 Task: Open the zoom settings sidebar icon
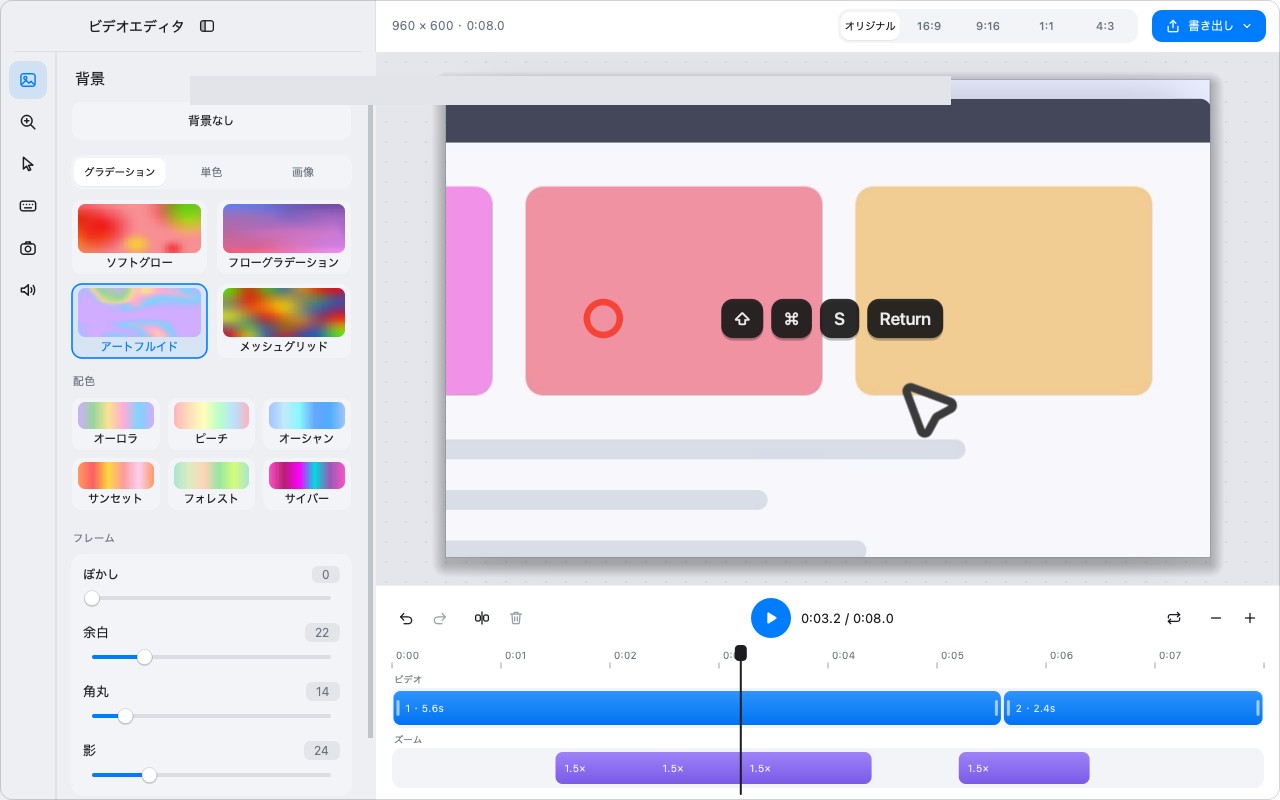(x=28, y=122)
